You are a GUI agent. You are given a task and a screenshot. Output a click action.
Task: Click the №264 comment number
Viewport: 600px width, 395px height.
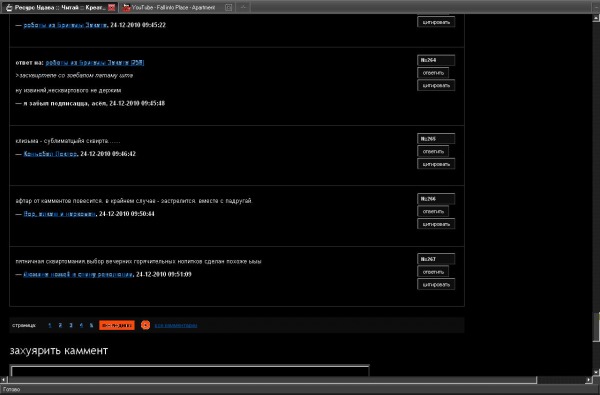(436, 60)
